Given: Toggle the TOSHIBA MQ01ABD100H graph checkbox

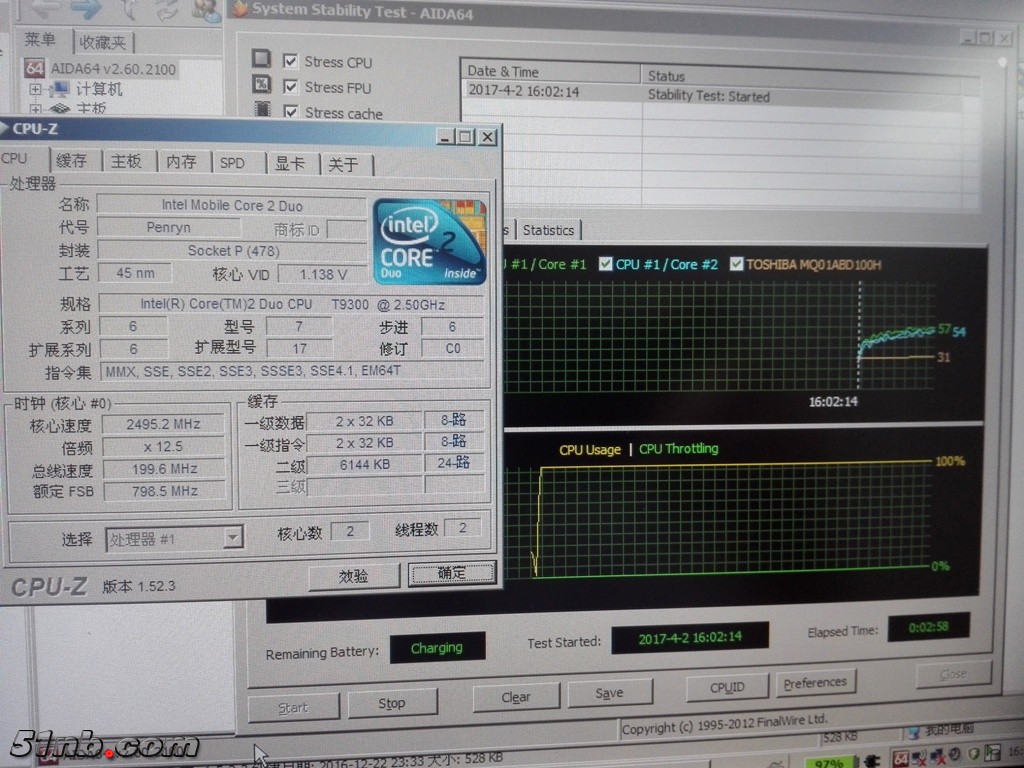Looking at the screenshot, I should [x=737, y=264].
